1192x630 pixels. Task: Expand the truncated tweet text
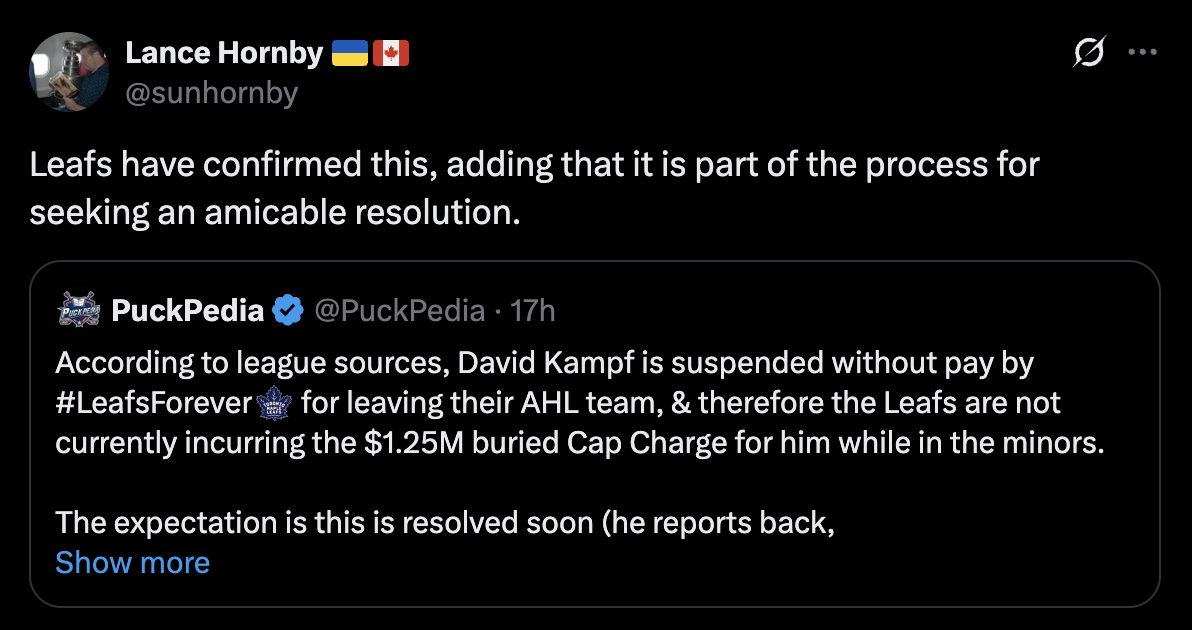click(x=132, y=562)
